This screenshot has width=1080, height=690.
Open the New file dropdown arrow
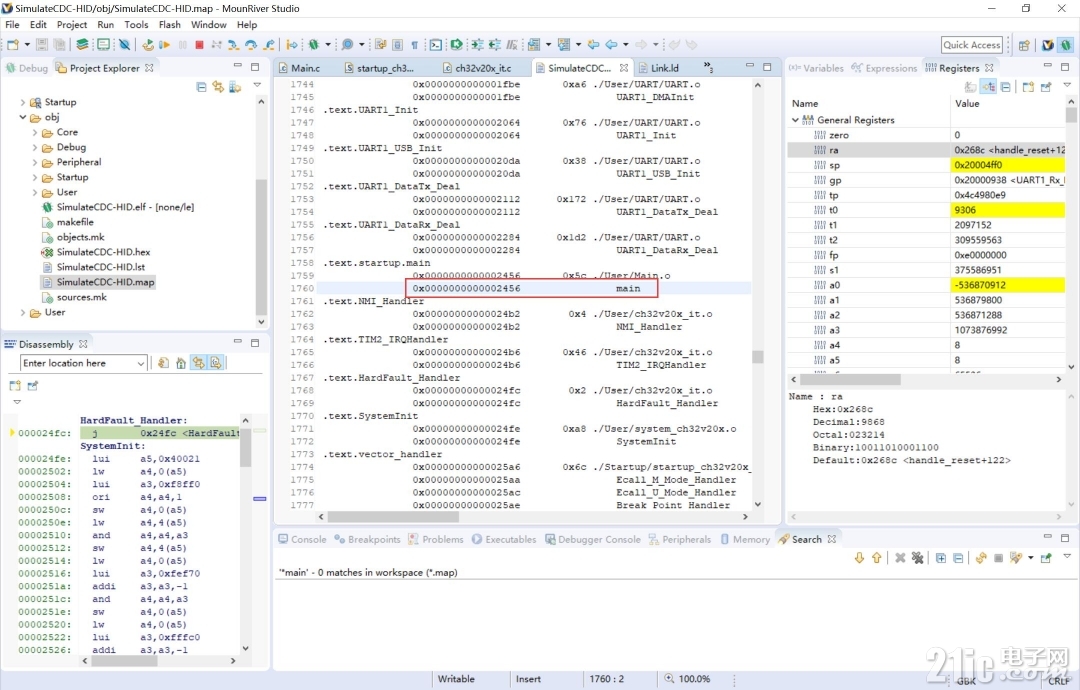[27, 45]
